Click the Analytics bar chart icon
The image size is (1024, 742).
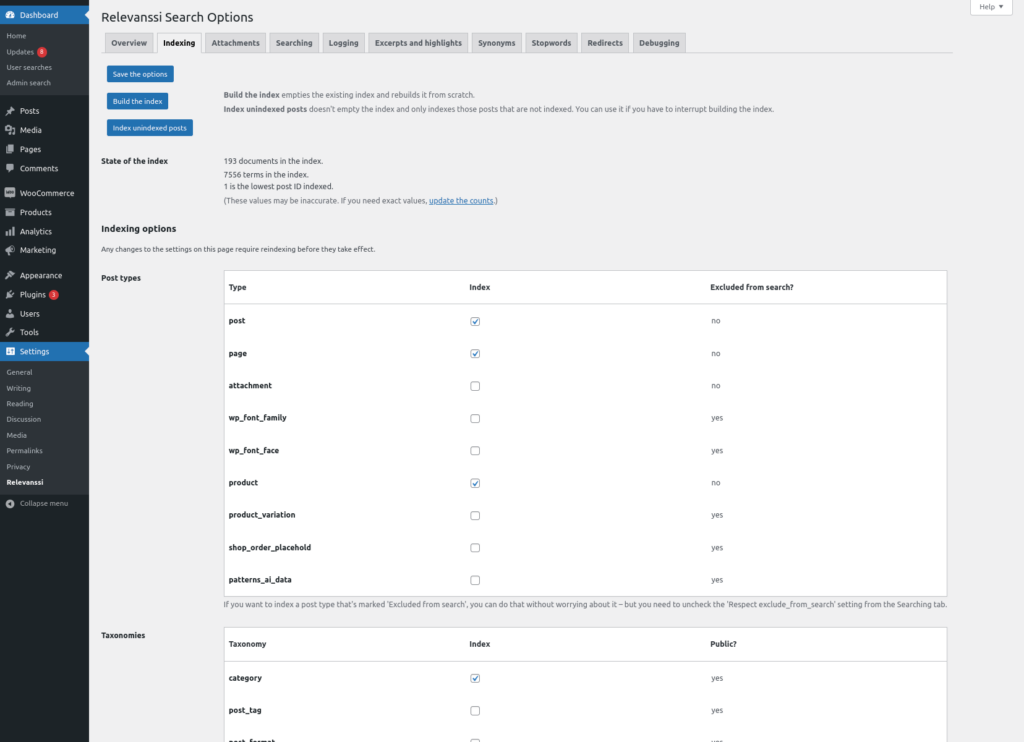pyautogui.click(x=10, y=231)
